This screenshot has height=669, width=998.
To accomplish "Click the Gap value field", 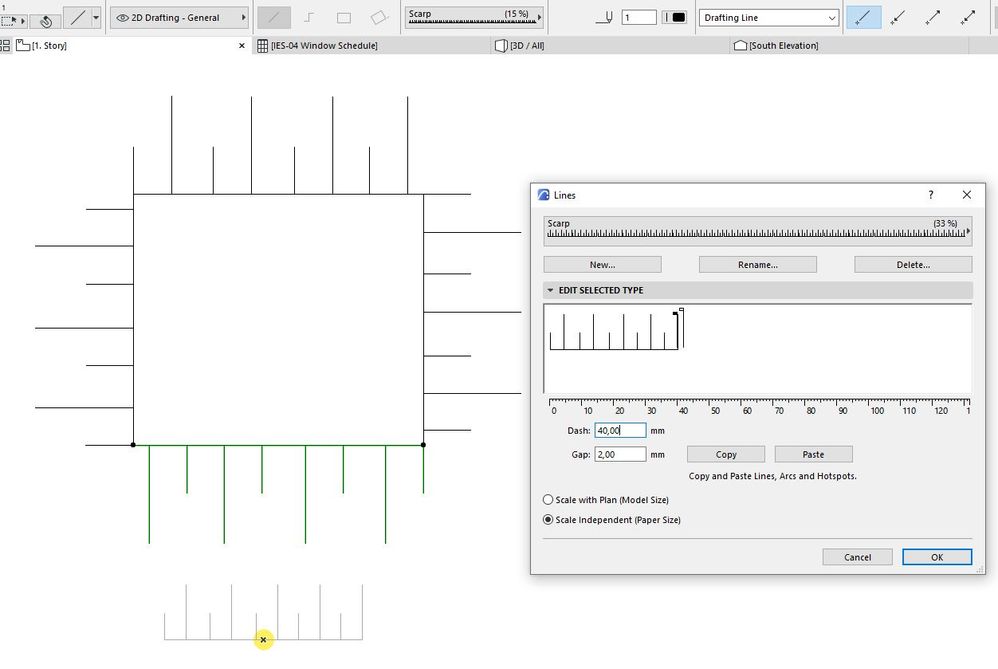I will 620,454.
